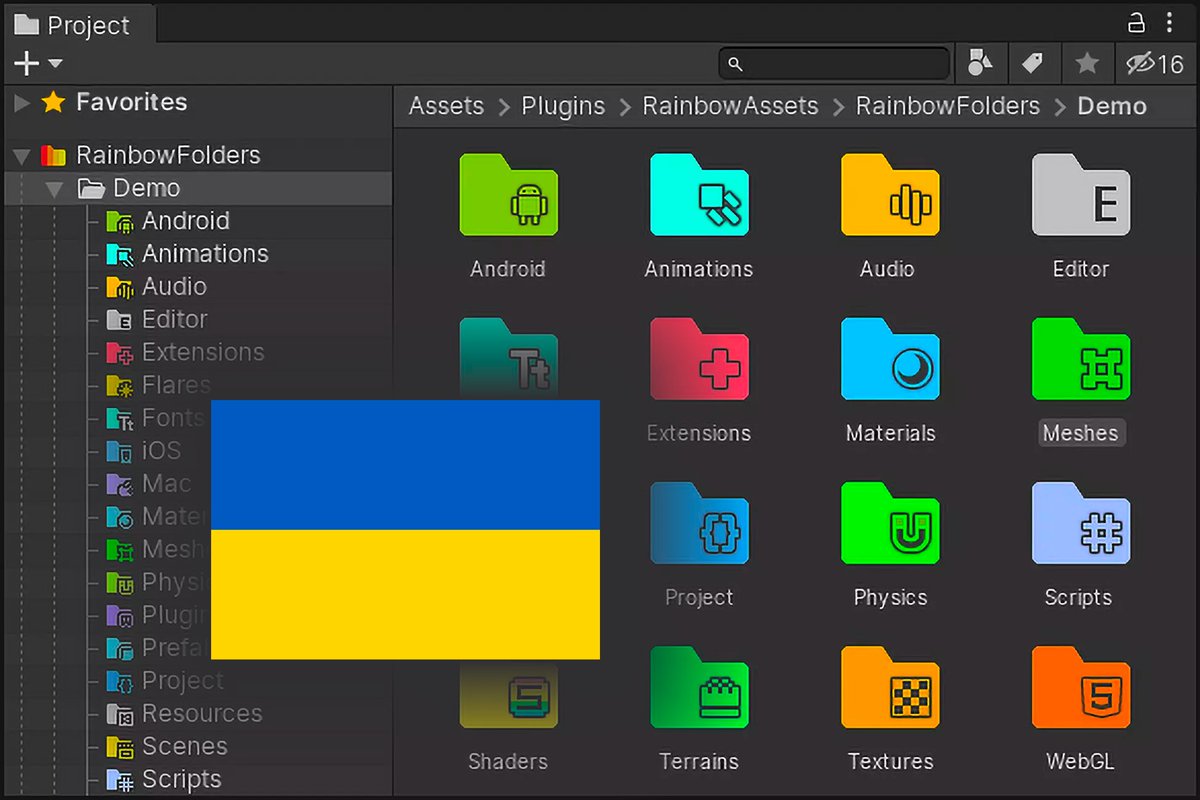Go to RainbowAssets in the breadcrumb path

click(x=730, y=106)
